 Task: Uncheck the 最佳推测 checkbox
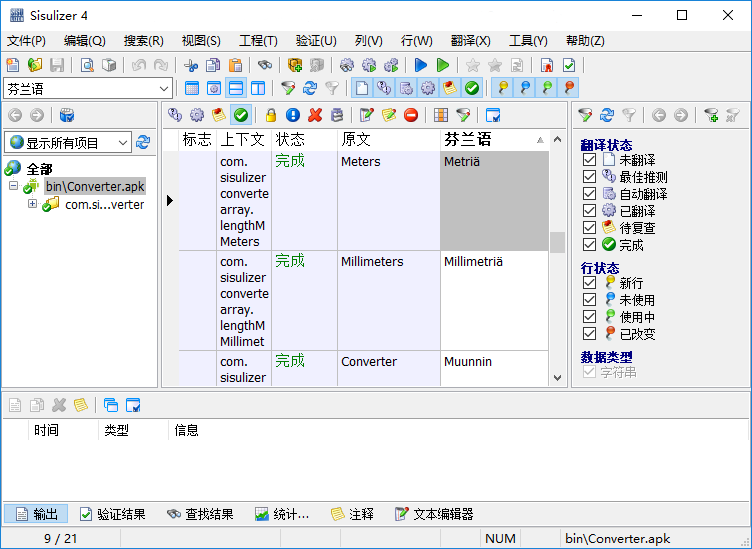tap(589, 176)
